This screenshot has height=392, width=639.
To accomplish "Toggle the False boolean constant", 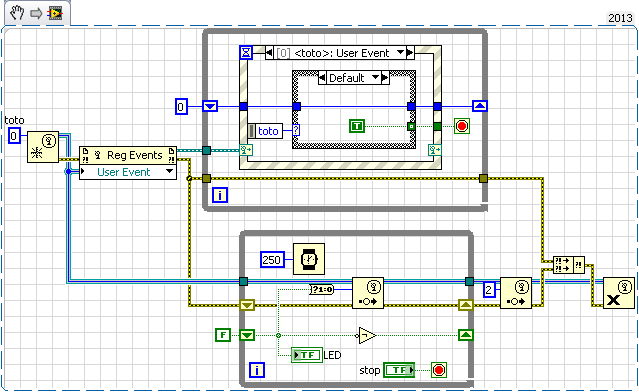I will tap(223, 335).
